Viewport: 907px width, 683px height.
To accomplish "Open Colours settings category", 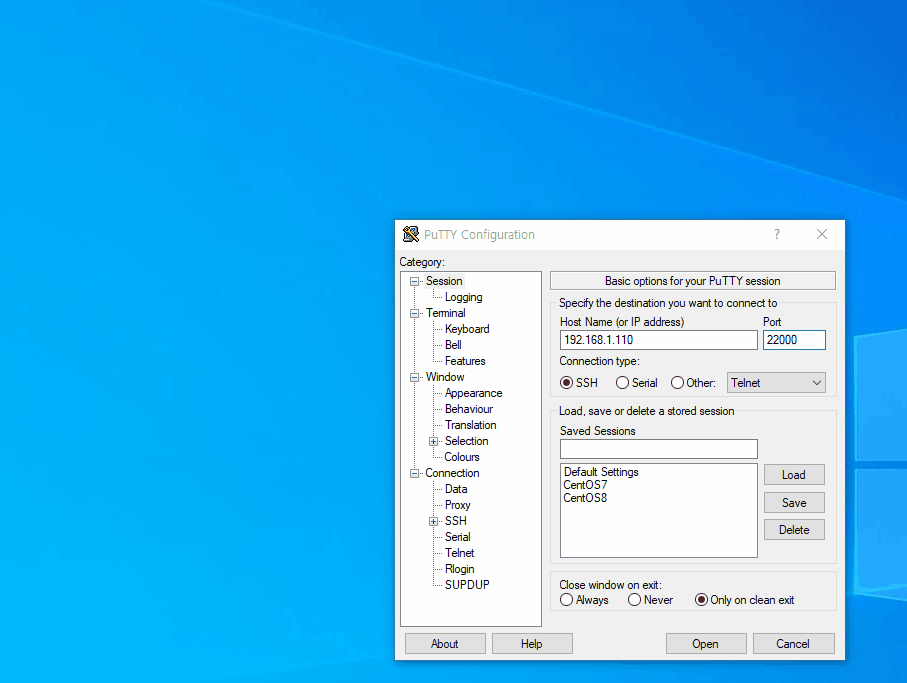I will pyautogui.click(x=462, y=457).
